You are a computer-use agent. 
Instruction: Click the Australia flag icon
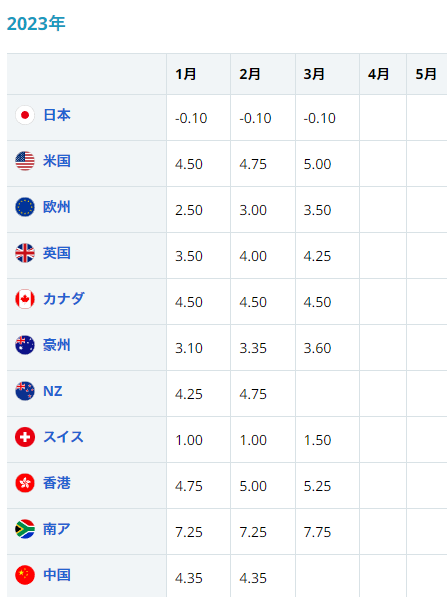point(25,345)
